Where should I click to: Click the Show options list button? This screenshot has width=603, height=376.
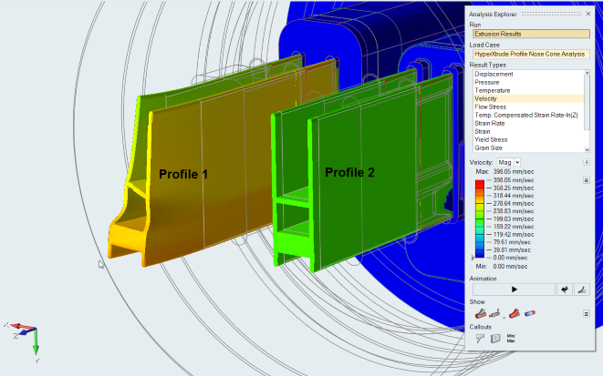coord(586,314)
